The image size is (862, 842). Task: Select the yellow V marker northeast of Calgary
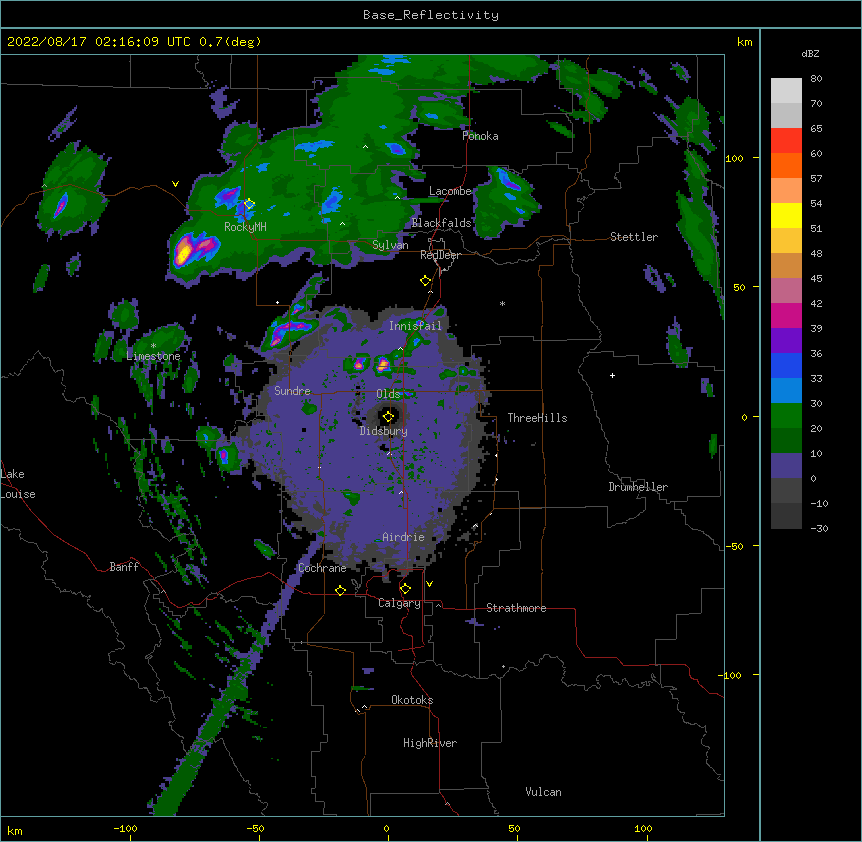click(429, 584)
